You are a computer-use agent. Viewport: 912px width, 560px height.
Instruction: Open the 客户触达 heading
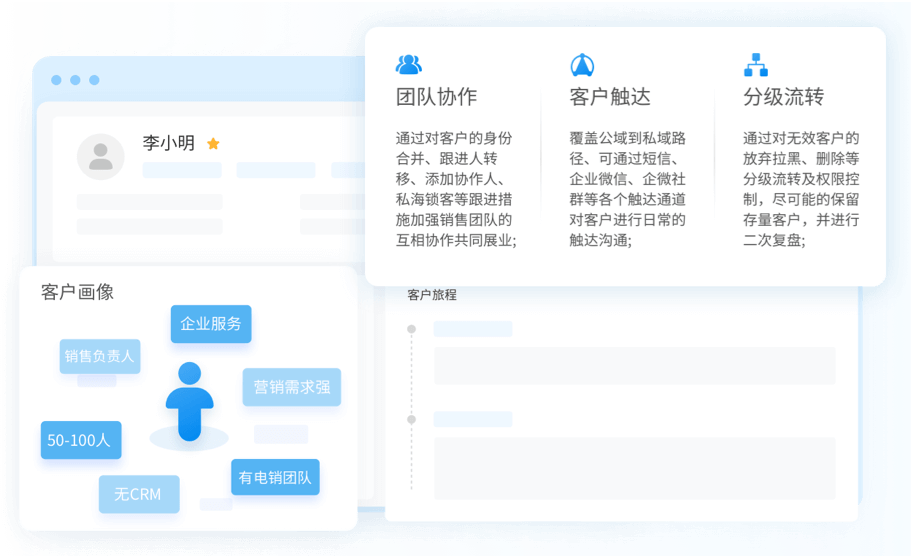coord(610,97)
